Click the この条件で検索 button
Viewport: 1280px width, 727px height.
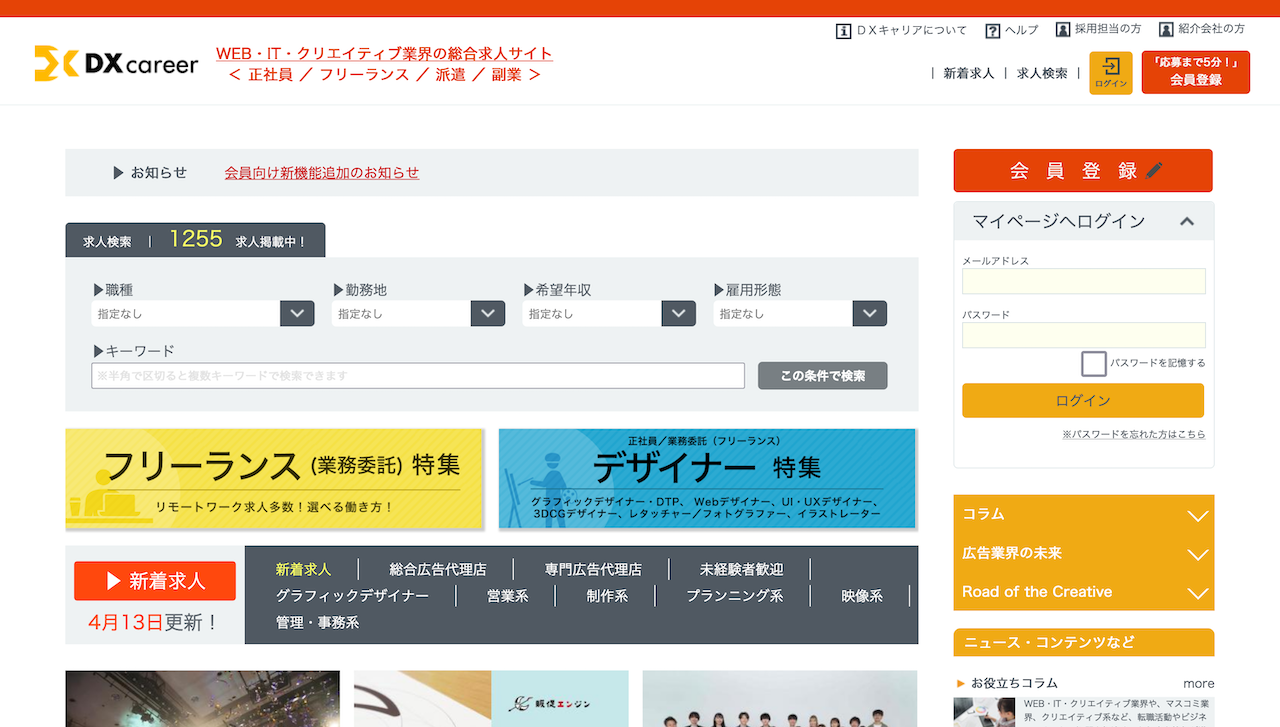coord(822,376)
